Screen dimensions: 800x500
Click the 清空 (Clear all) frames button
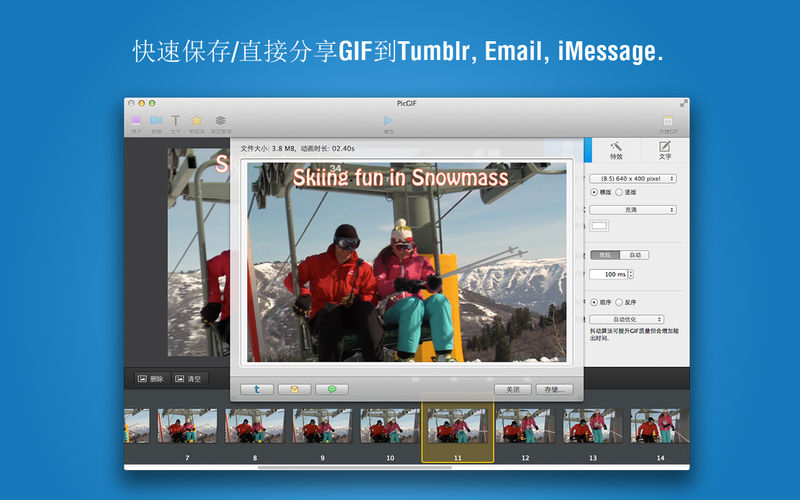pyautogui.click(x=188, y=379)
